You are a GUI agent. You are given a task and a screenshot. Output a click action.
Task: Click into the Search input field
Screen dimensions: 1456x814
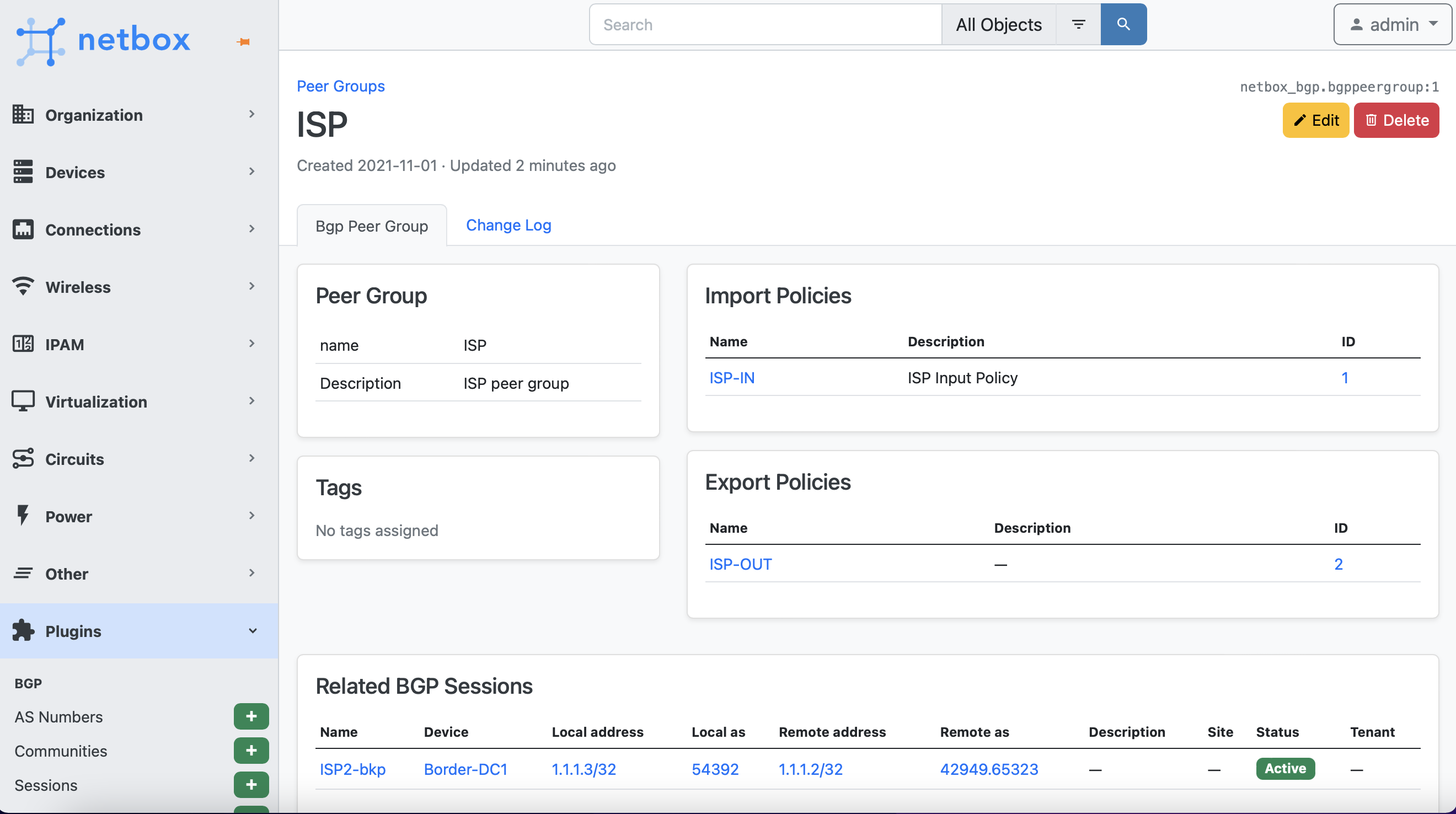[x=765, y=24]
